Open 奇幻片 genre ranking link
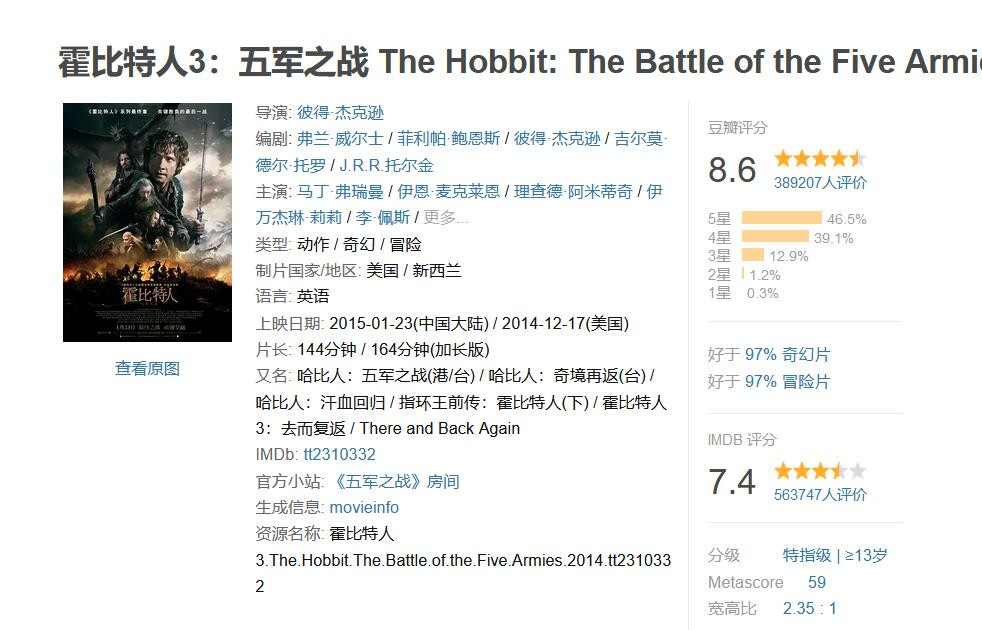Viewport: 982px width, 630px height. tap(806, 354)
